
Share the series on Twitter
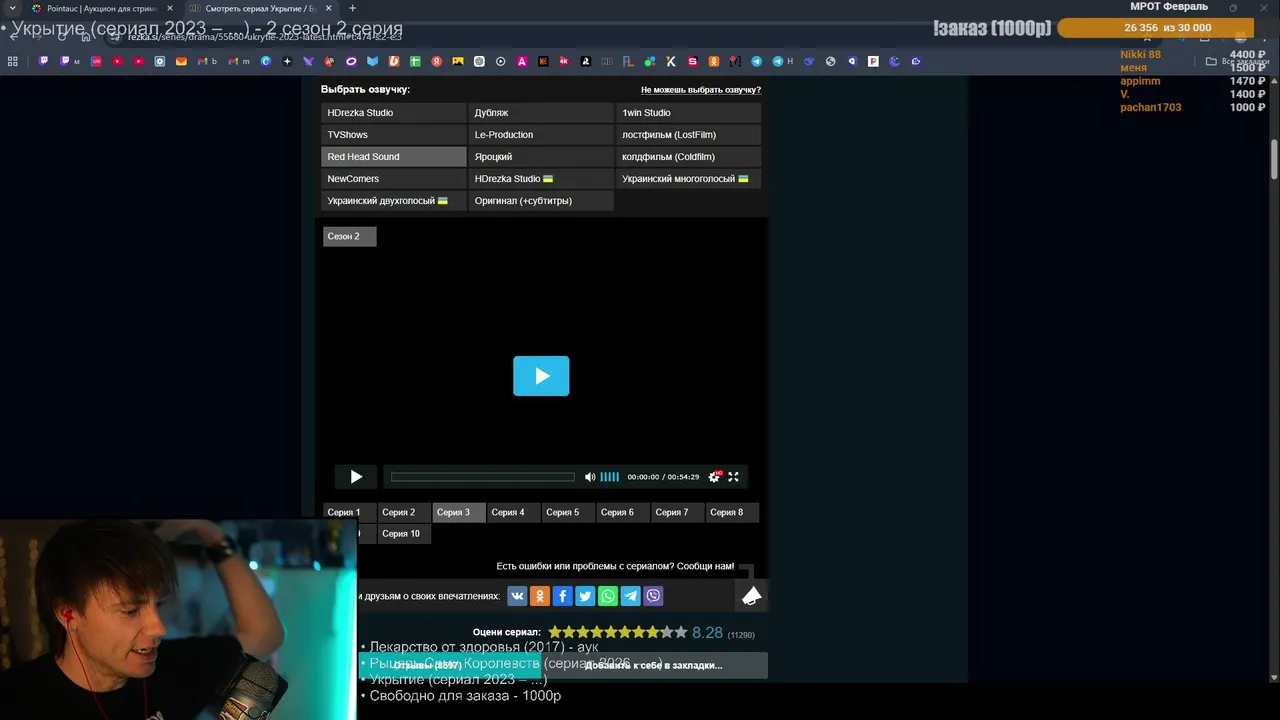click(585, 596)
